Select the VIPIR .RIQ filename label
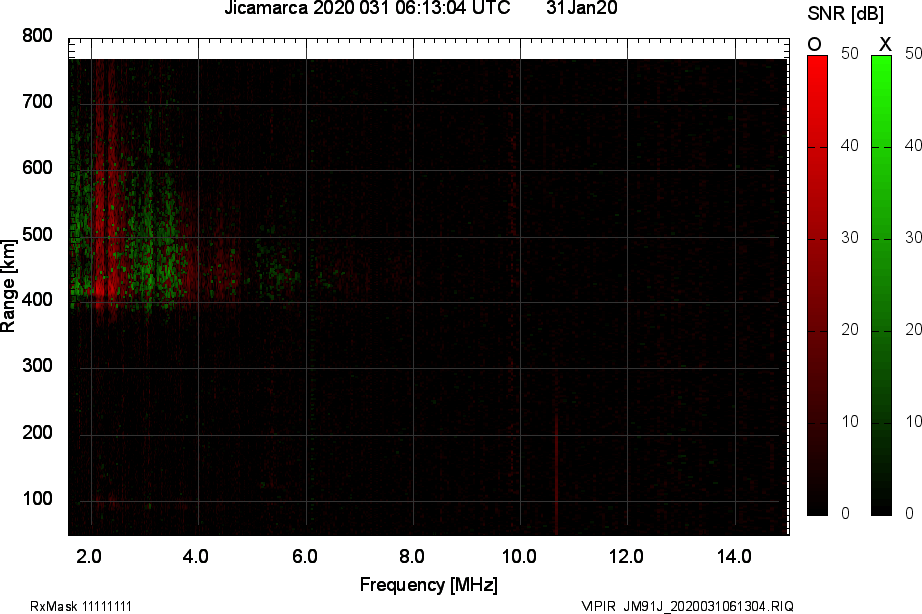The width and height of the screenshot is (922, 614). pyautogui.click(x=687, y=606)
